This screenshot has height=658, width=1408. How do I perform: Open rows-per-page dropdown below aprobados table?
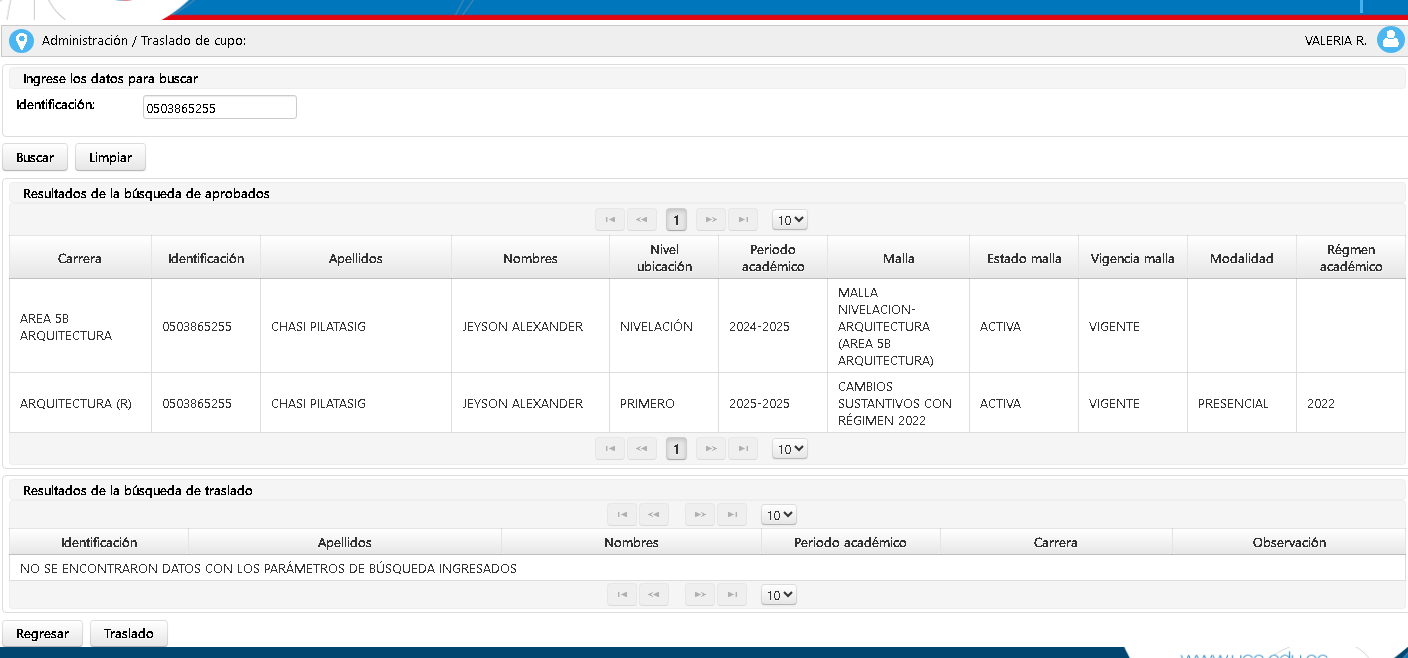click(790, 449)
